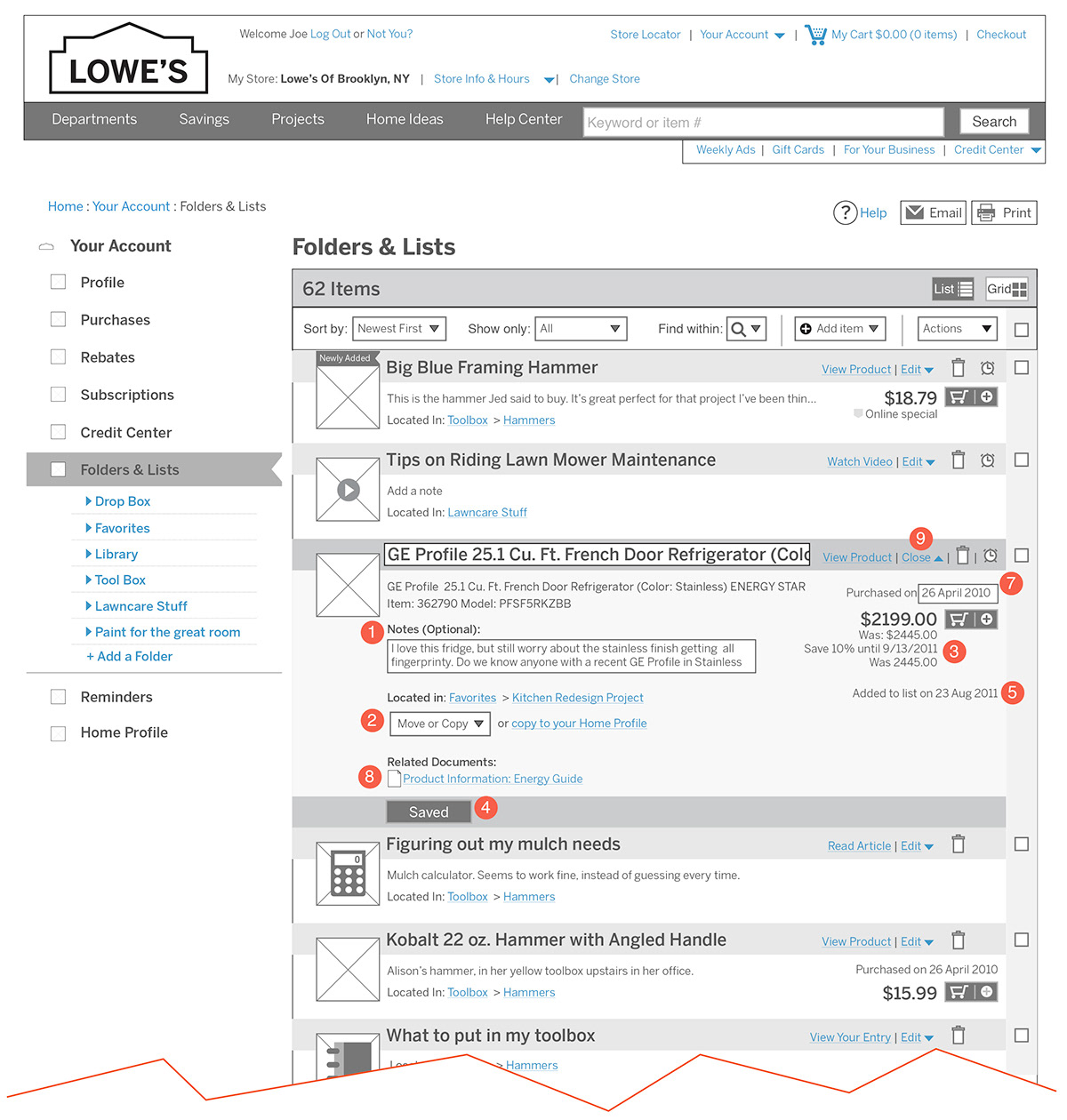Open the Show only All dropdown

pyautogui.click(x=581, y=329)
